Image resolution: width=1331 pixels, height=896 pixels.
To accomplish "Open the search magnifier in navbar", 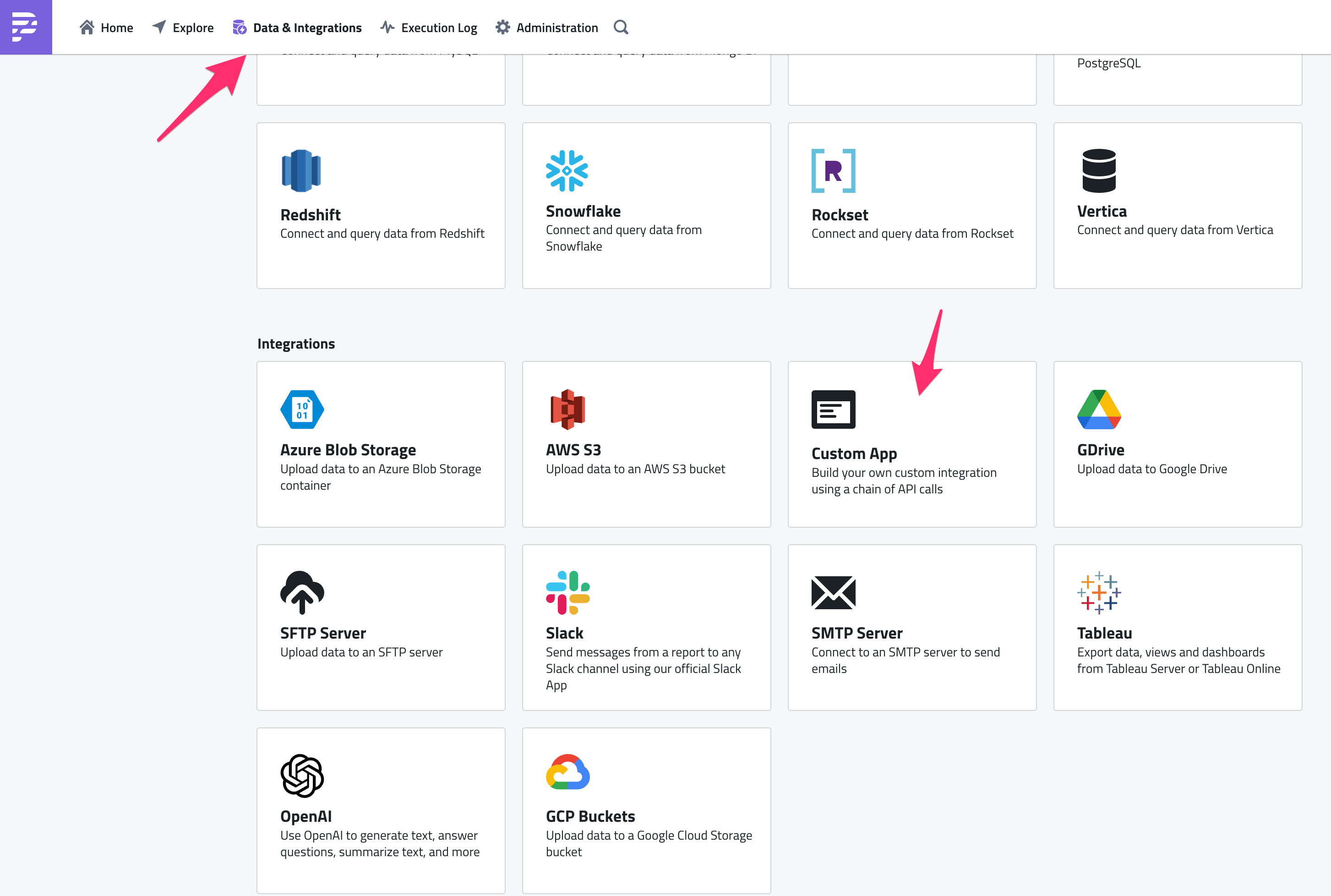I will (620, 27).
